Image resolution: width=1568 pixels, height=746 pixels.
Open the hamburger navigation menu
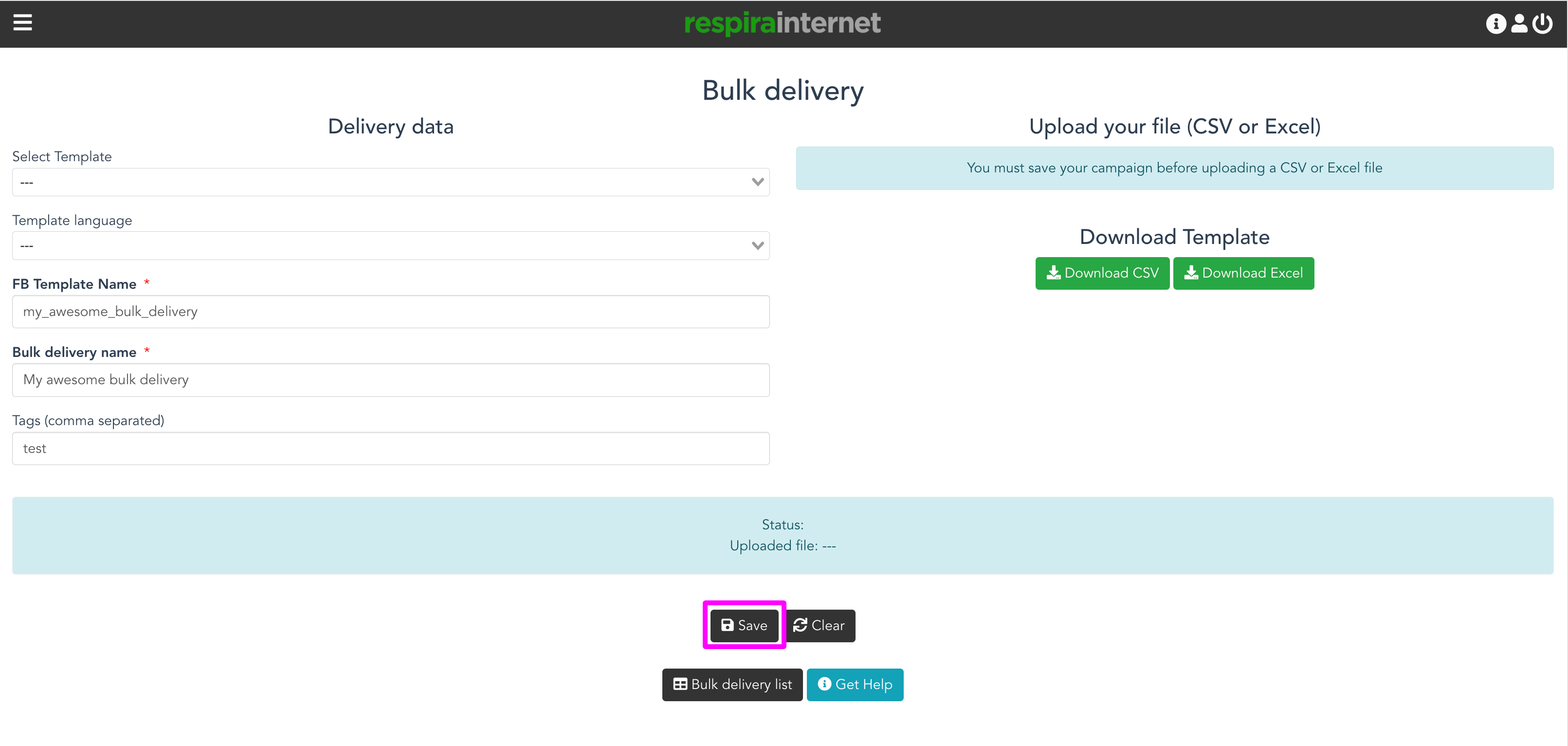(22, 22)
